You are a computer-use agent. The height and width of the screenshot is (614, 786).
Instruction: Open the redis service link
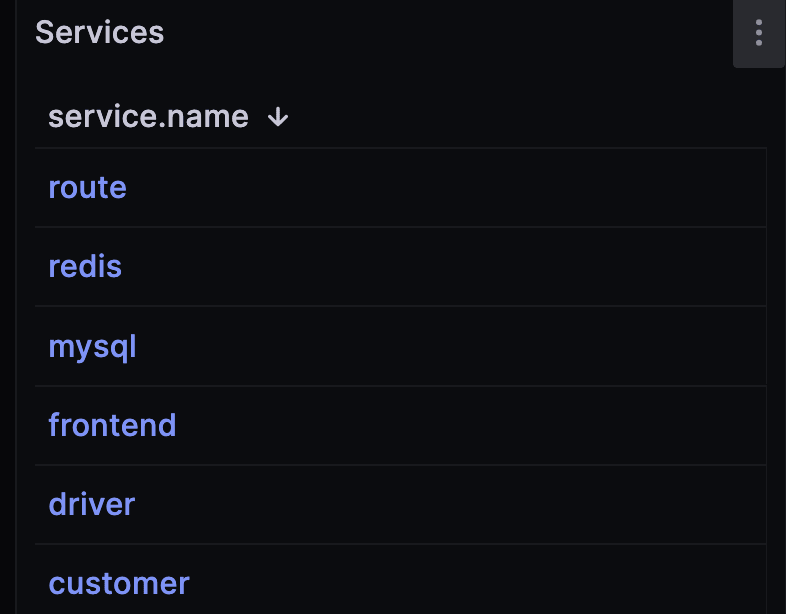click(85, 267)
